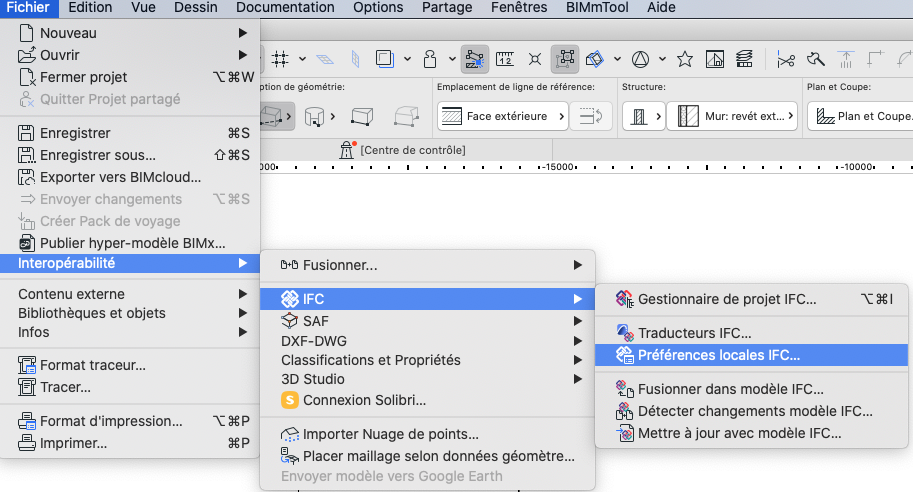Choose Placer maillage selon données géomètre...
This screenshot has width=913, height=492.
(x=427, y=456)
